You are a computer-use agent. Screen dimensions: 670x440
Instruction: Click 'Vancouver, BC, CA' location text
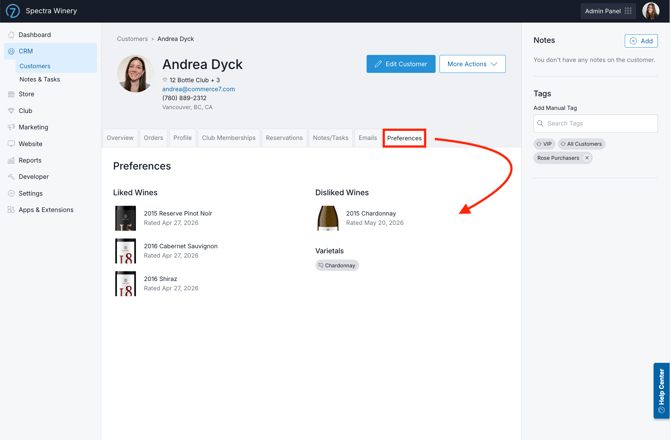pos(187,107)
